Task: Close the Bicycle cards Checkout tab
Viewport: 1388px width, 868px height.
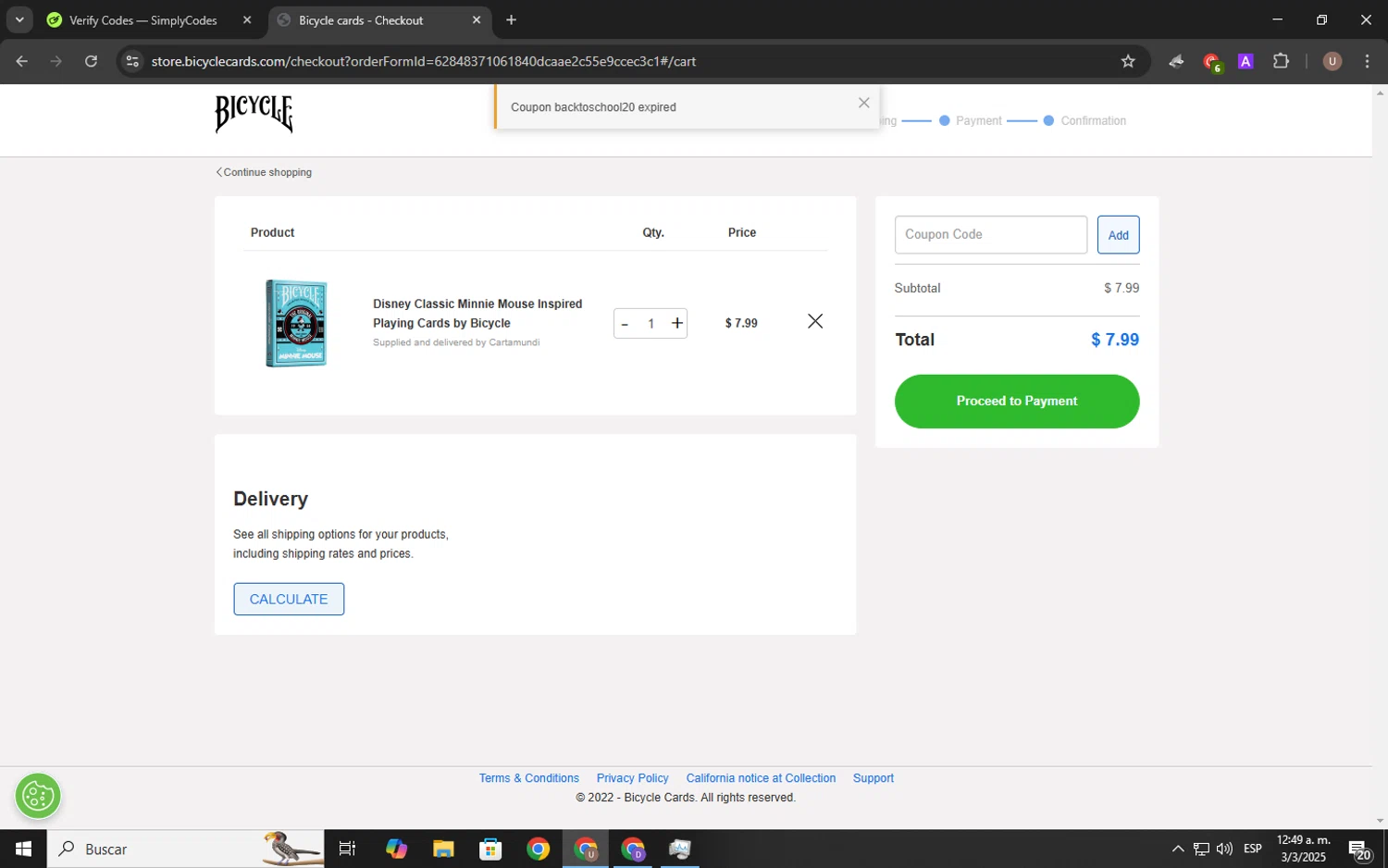Action: point(477,20)
